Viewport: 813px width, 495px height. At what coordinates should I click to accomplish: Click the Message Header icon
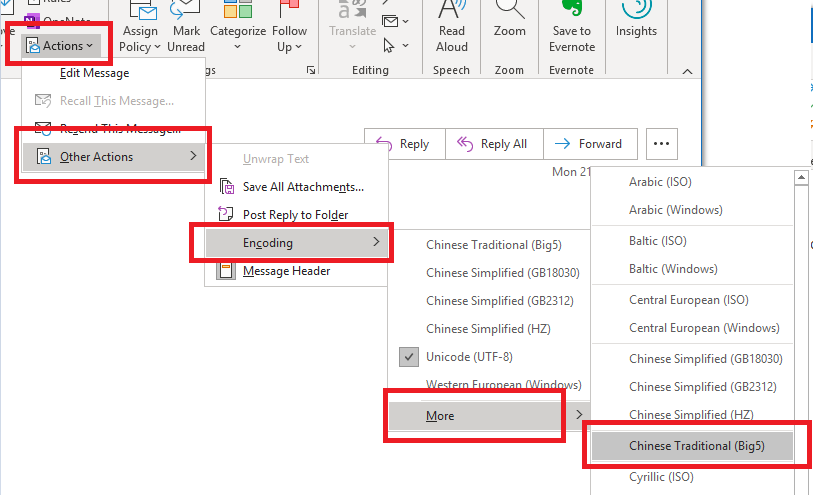pyautogui.click(x=226, y=270)
